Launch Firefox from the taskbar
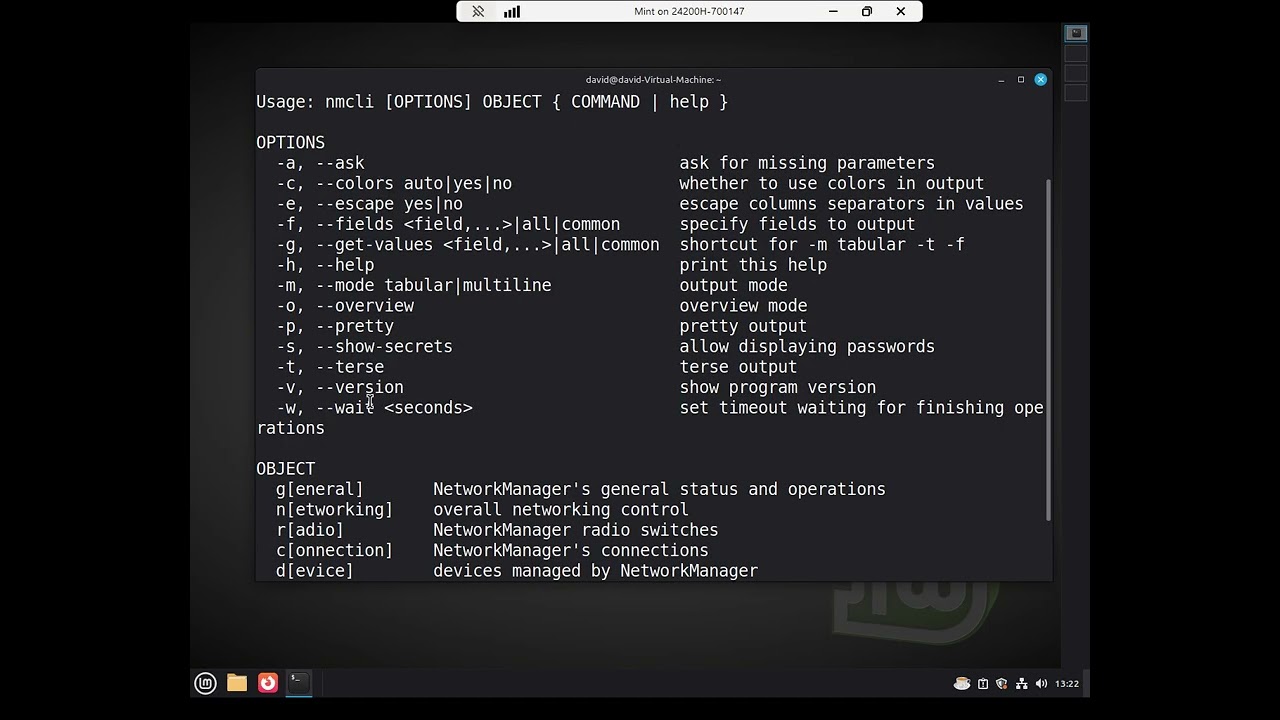This screenshot has width=1280, height=720. pyautogui.click(x=268, y=683)
